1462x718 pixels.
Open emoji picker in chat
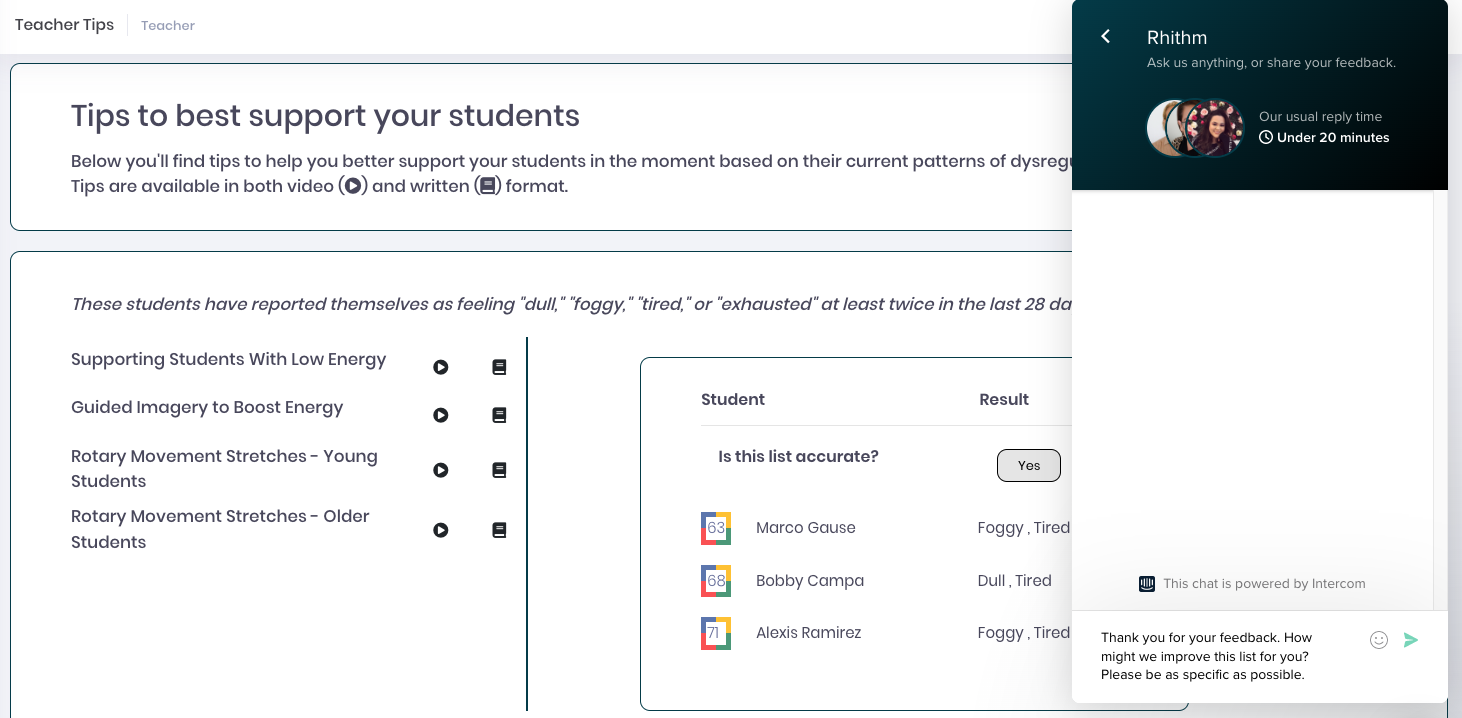pyautogui.click(x=1379, y=640)
